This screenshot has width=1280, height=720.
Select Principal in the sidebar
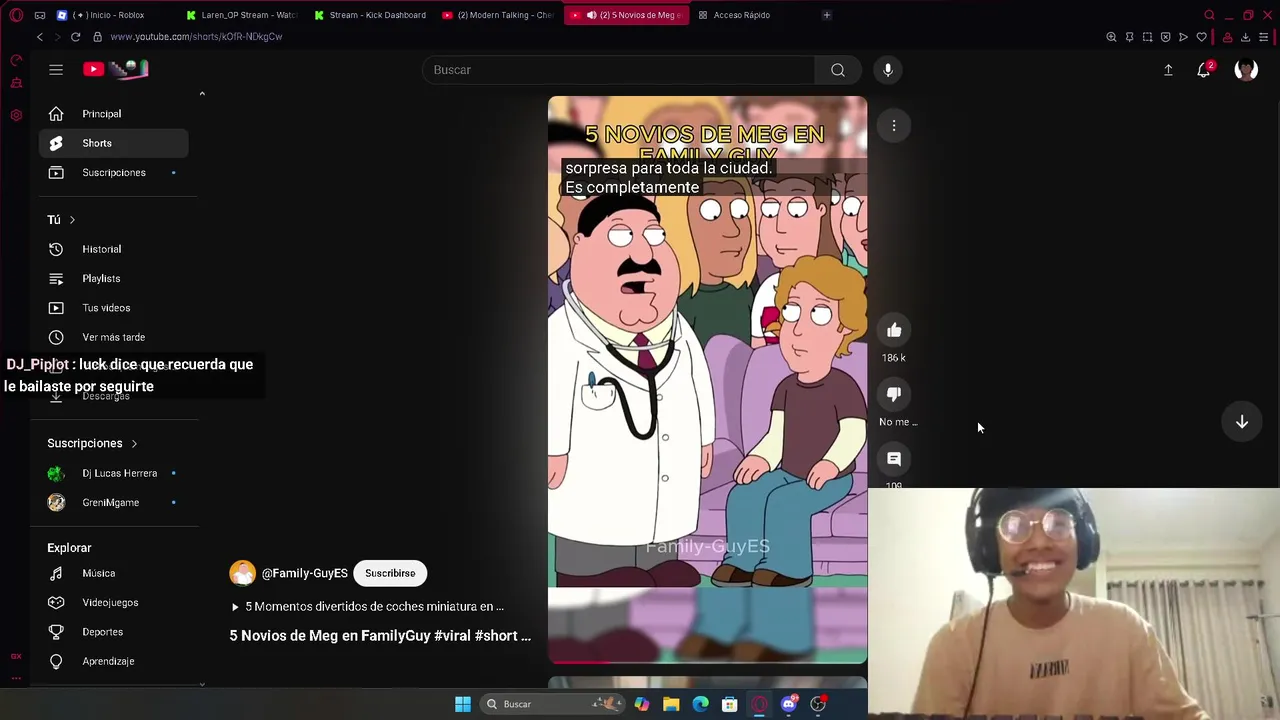click(114, 114)
